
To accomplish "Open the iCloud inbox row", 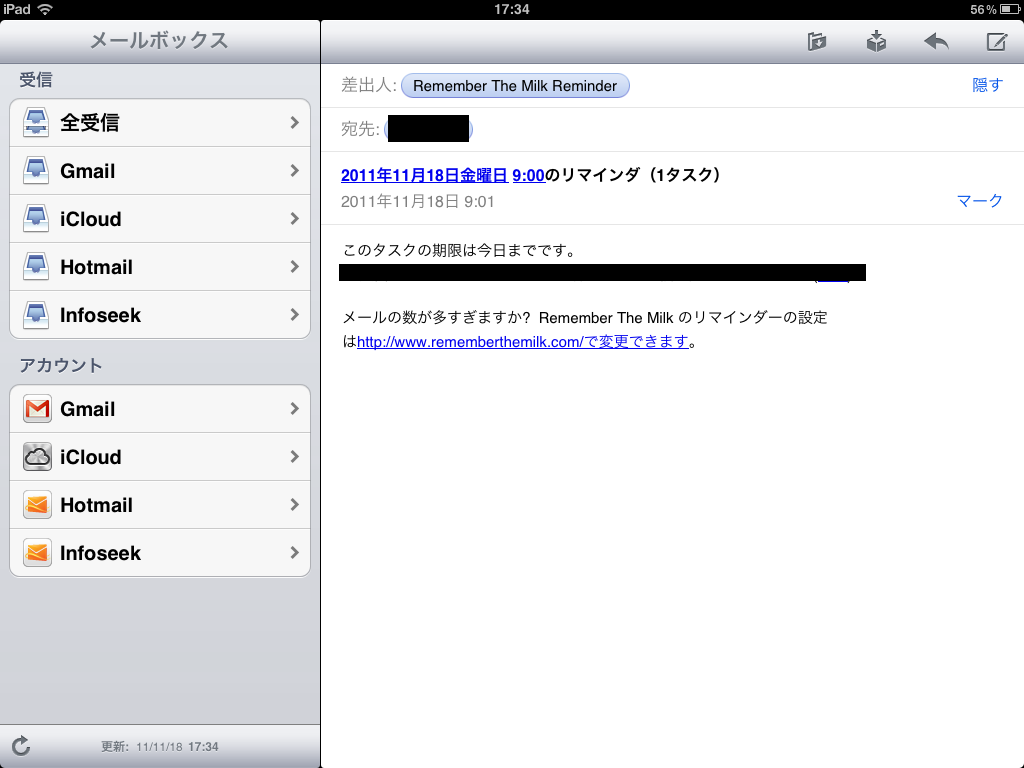I will tap(160, 219).
